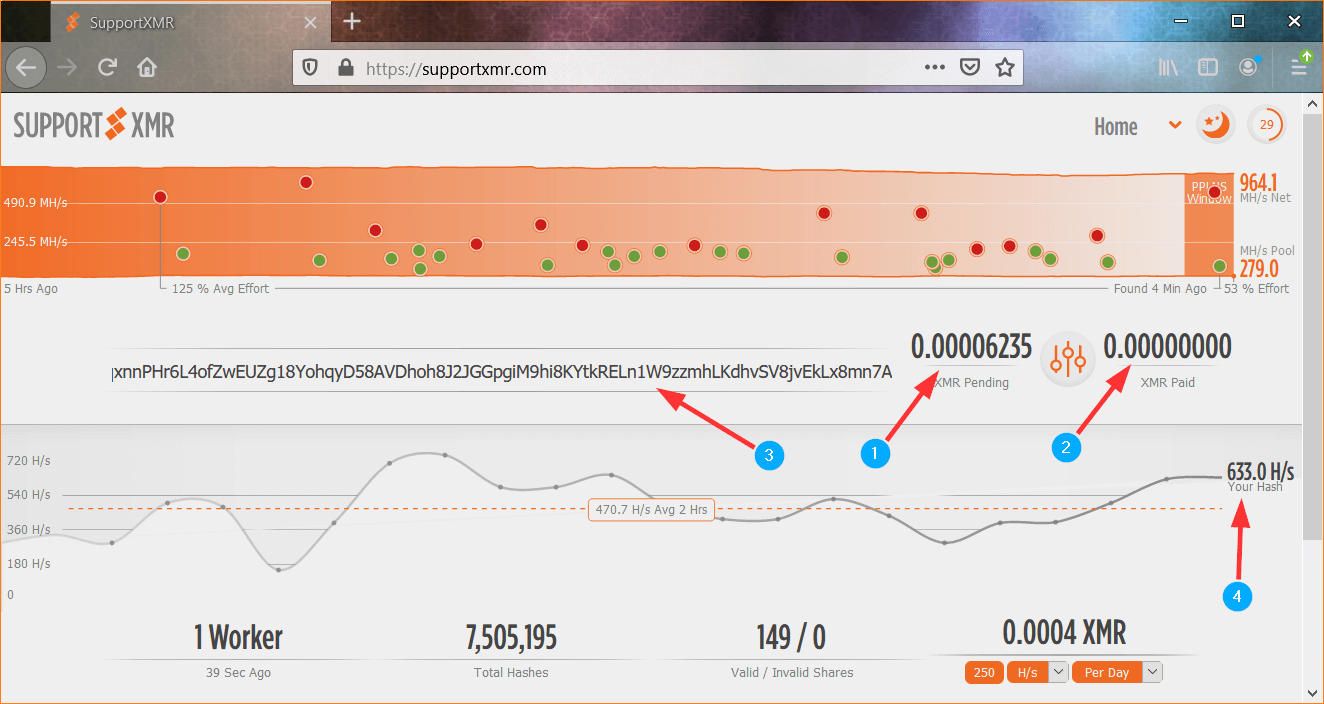Viewport: 1324px width, 704px height.
Task: Click the SupportXMR logo
Action: click(x=94, y=125)
